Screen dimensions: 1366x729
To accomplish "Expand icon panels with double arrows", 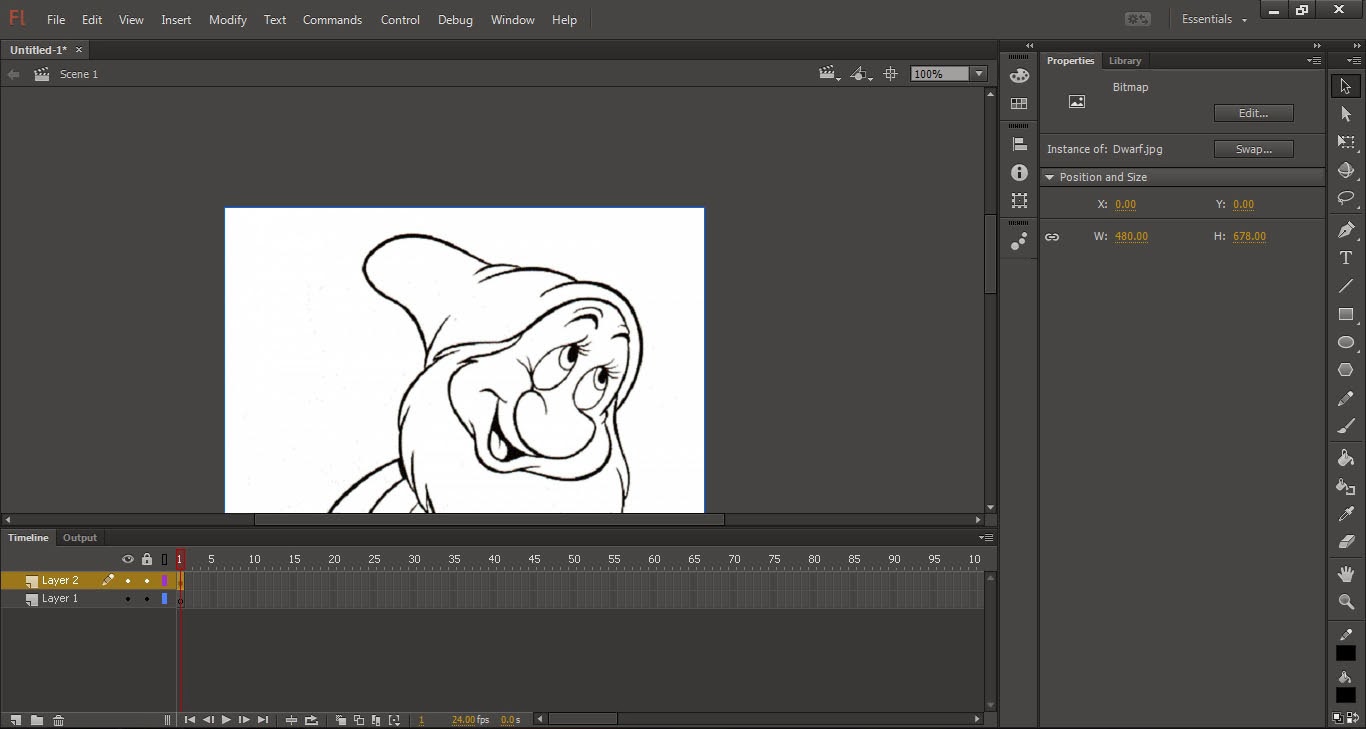I will point(1029,46).
